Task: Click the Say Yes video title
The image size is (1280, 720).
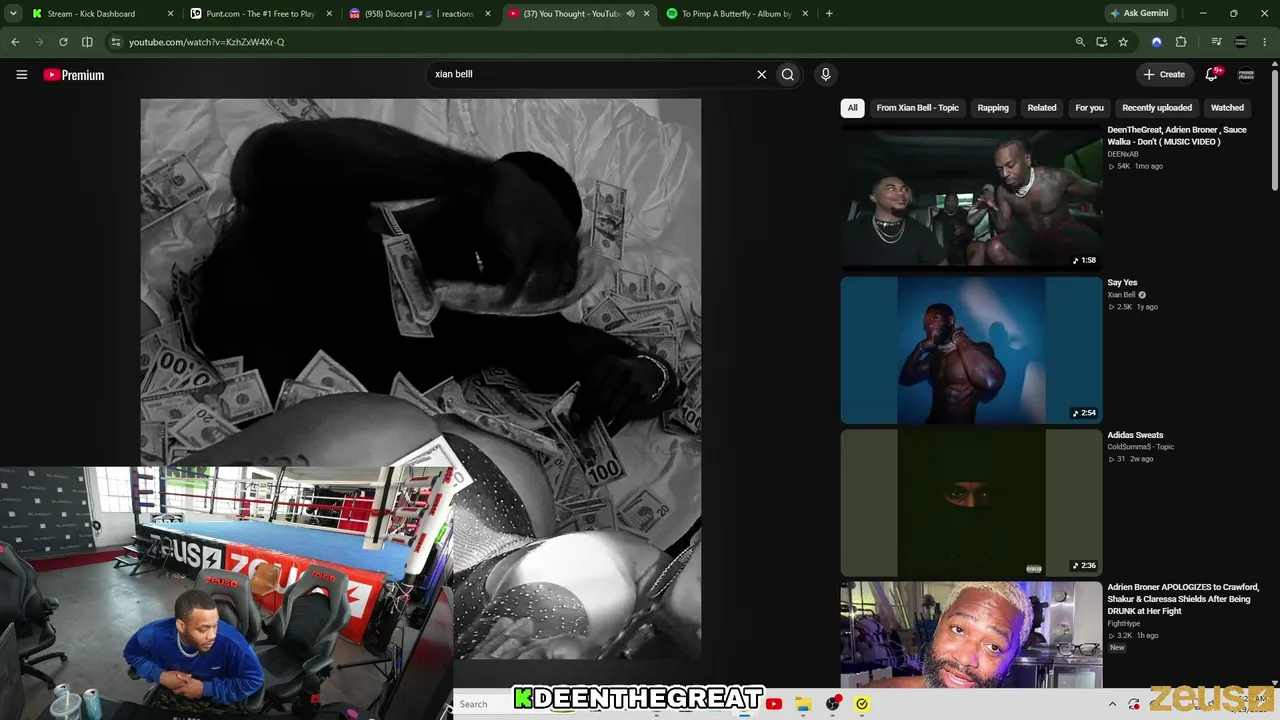Action: tap(1122, 283)
